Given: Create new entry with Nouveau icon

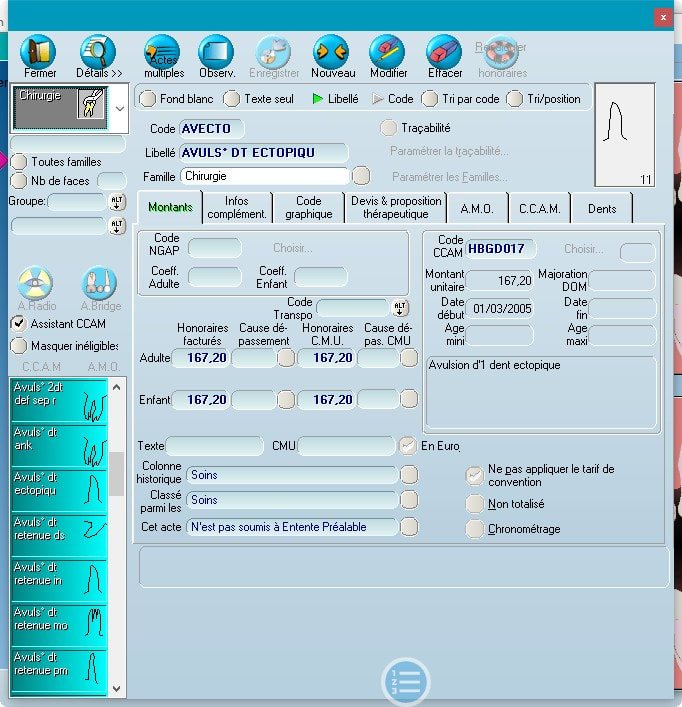Looking at the screenshot, I should [332, 52].
